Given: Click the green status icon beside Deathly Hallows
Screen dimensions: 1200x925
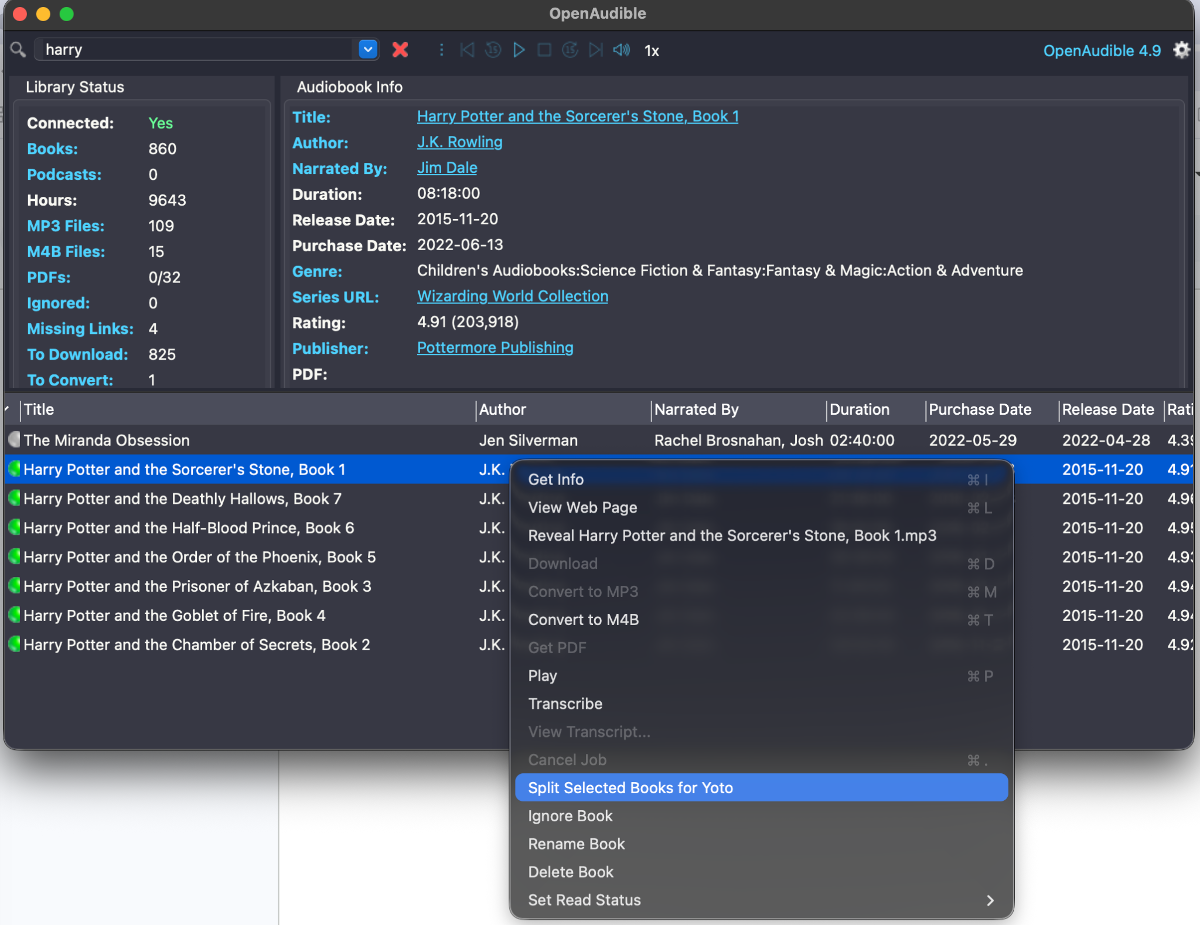Looking at the screenshot, I should tap(14, 499).
